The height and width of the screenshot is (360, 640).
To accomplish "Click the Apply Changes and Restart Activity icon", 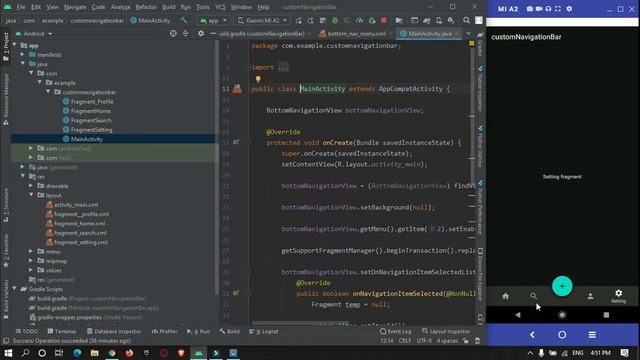I will (311, 20).
